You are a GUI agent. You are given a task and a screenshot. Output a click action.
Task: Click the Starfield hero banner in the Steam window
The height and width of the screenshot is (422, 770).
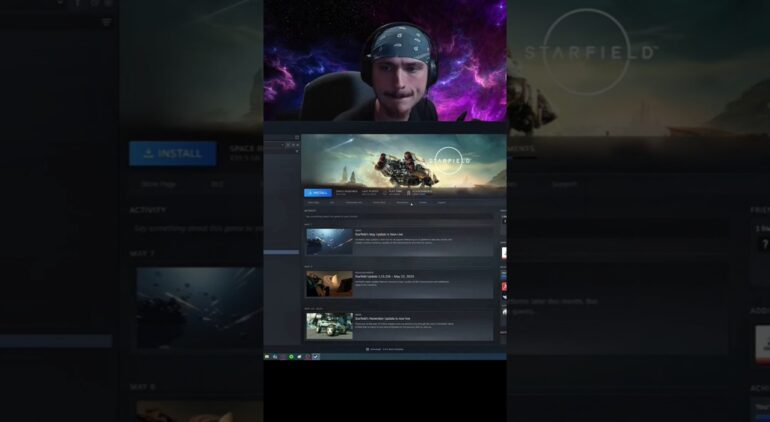[x=404, y=161]
